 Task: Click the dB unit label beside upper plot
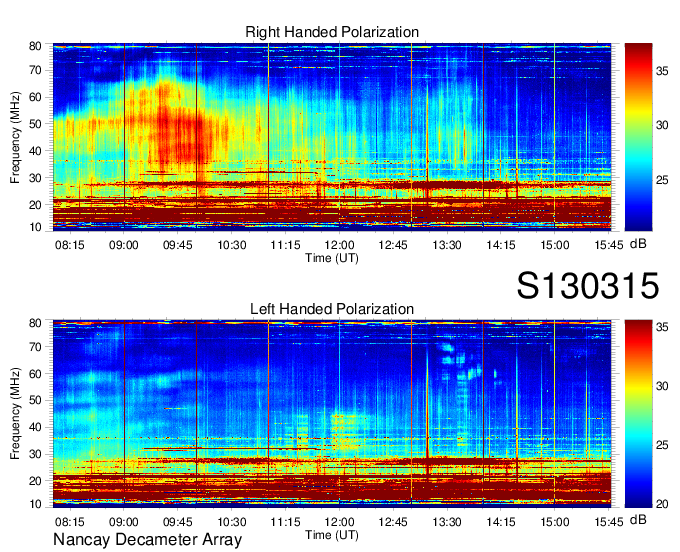pos(638,244)
